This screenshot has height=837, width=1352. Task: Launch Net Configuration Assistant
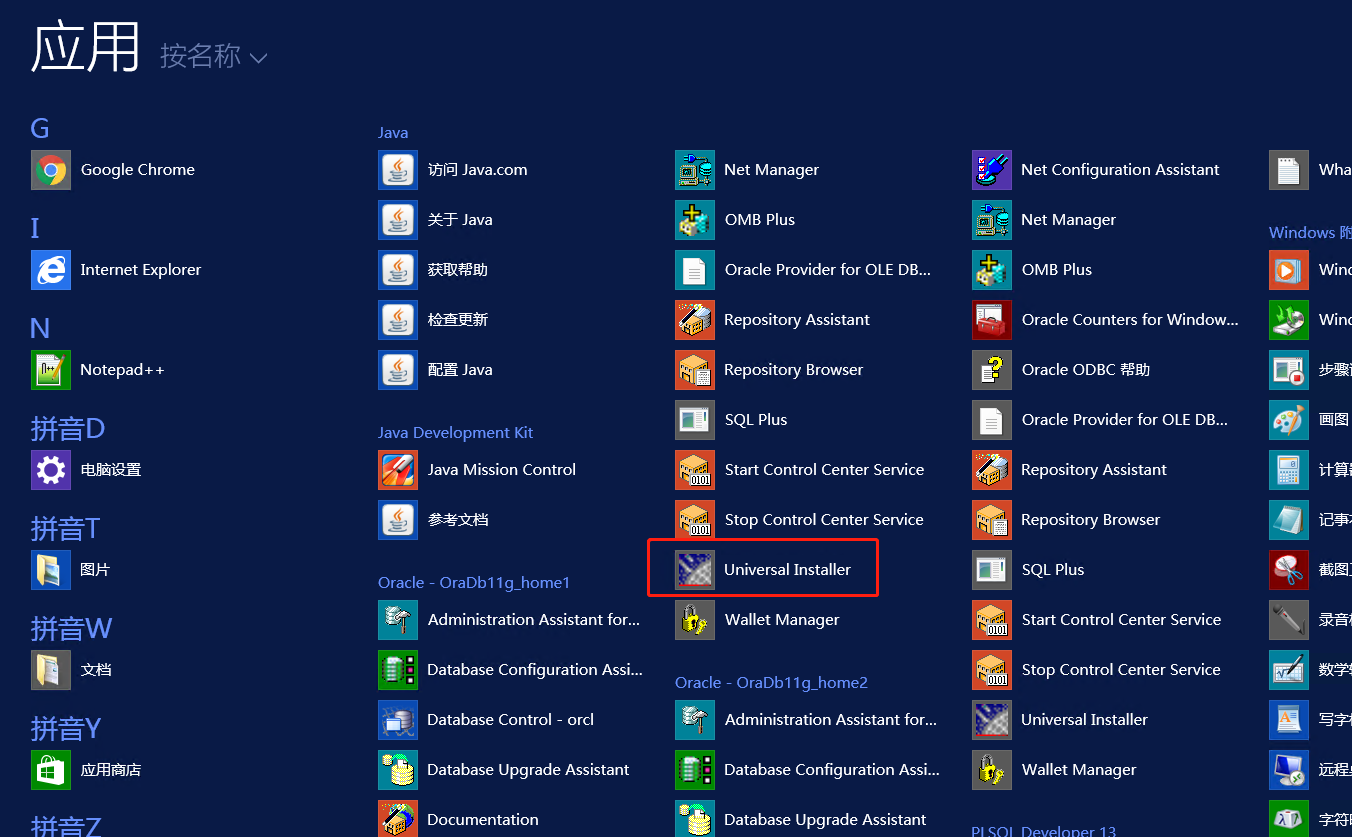click(x=1096, y=170)
